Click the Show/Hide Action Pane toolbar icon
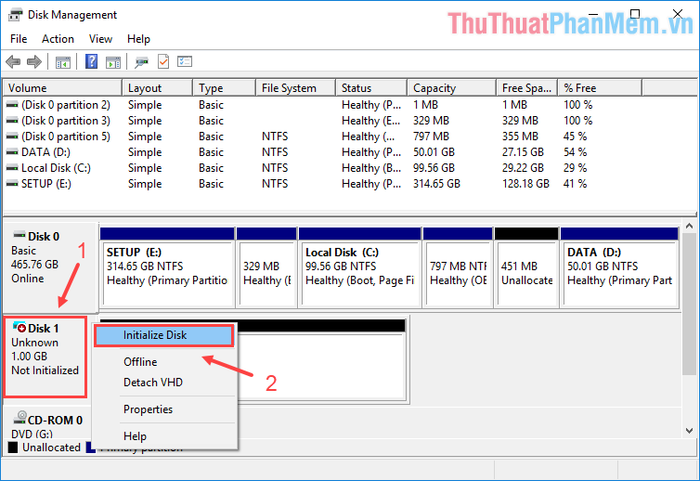700x481 pixels. (x=113, y=62)
